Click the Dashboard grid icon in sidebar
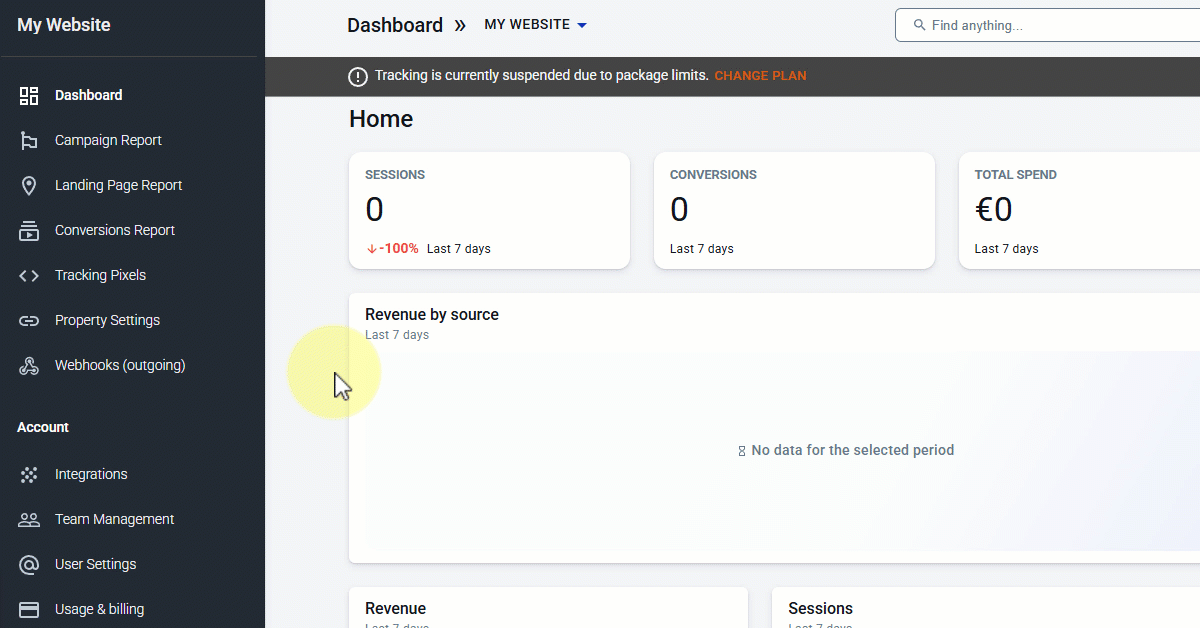The width and height of the screenshot is (1200, 628). pyautogui.click(x=29, y=96)
